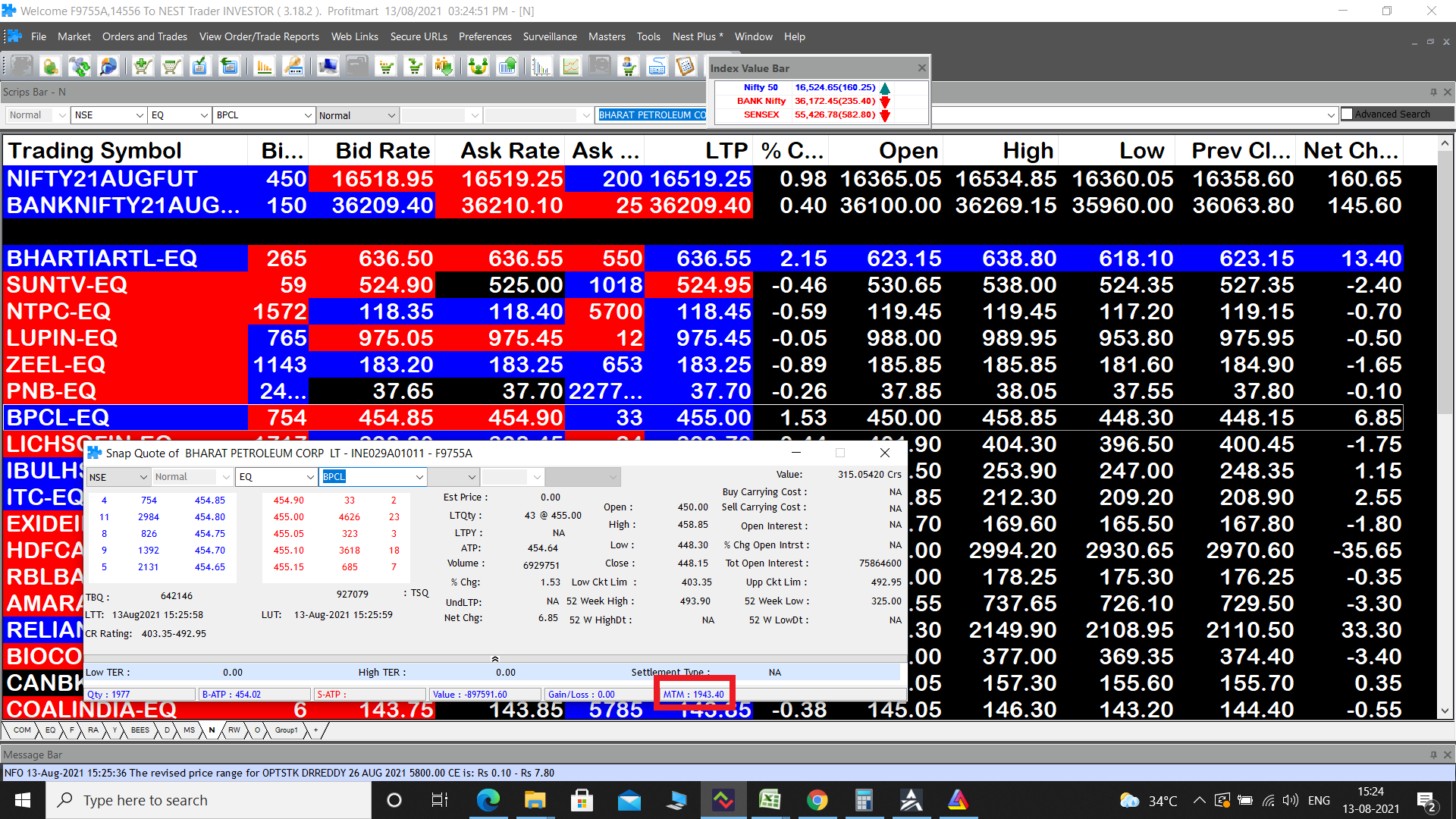Enable the Advanced Search checkbox
This screenshot has height=819, width=1456.
1347,114
